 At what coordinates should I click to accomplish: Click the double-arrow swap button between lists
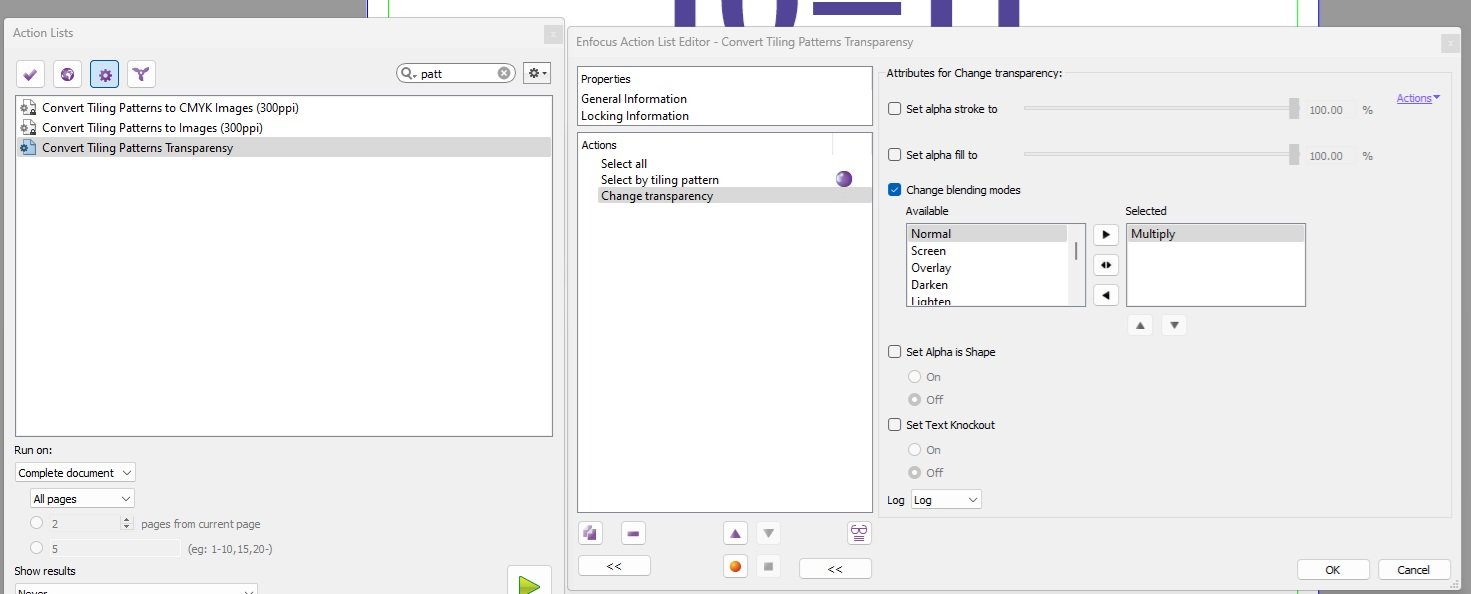[1105, 265]
